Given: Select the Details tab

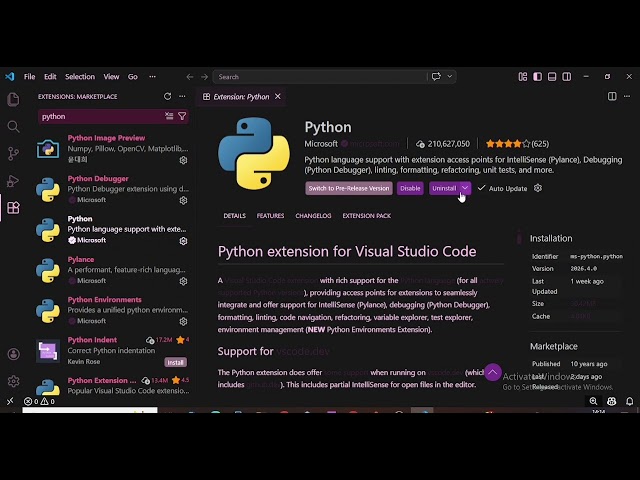Looking at the screenshot, I should click(x=234, y=216).
